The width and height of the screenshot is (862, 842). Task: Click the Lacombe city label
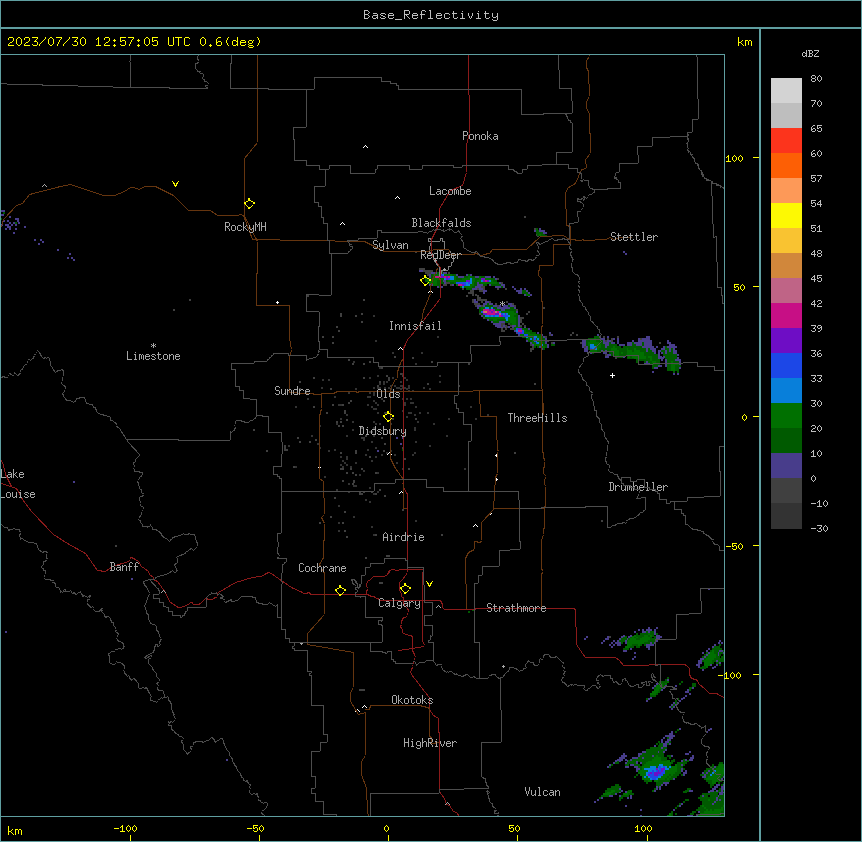tap(450, 191)
